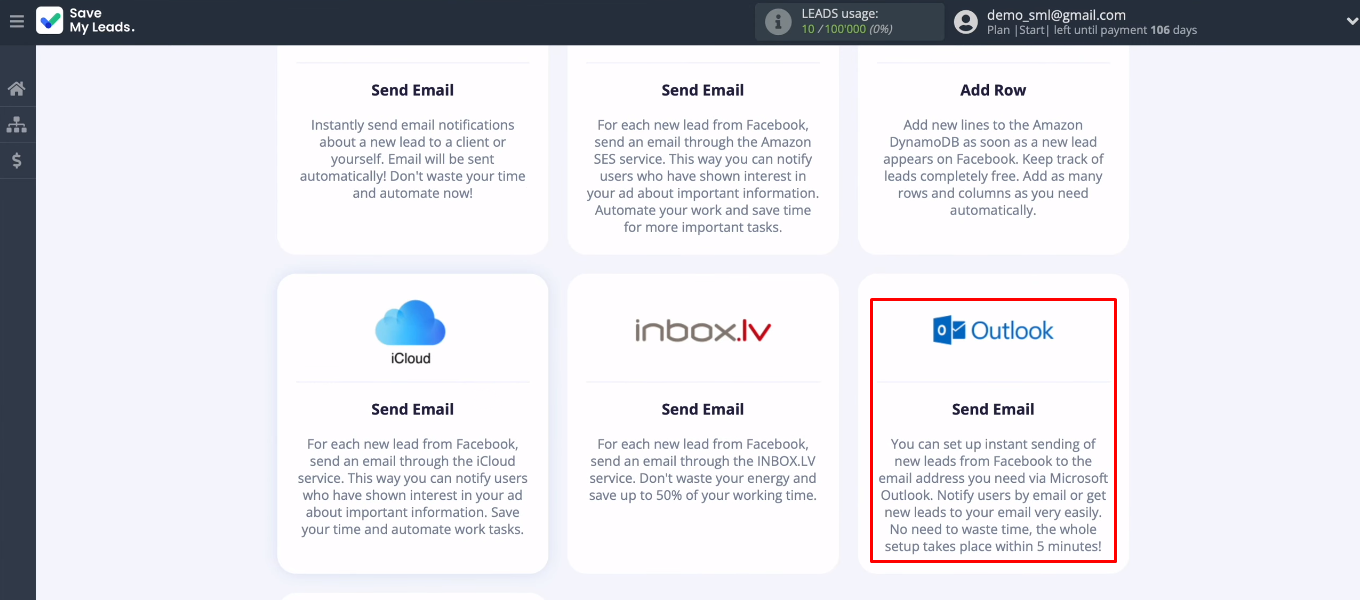This screenshot has height=600, width=1360.
Task: Open INBOX.LV Send Email card title
Action: [703, 409]
